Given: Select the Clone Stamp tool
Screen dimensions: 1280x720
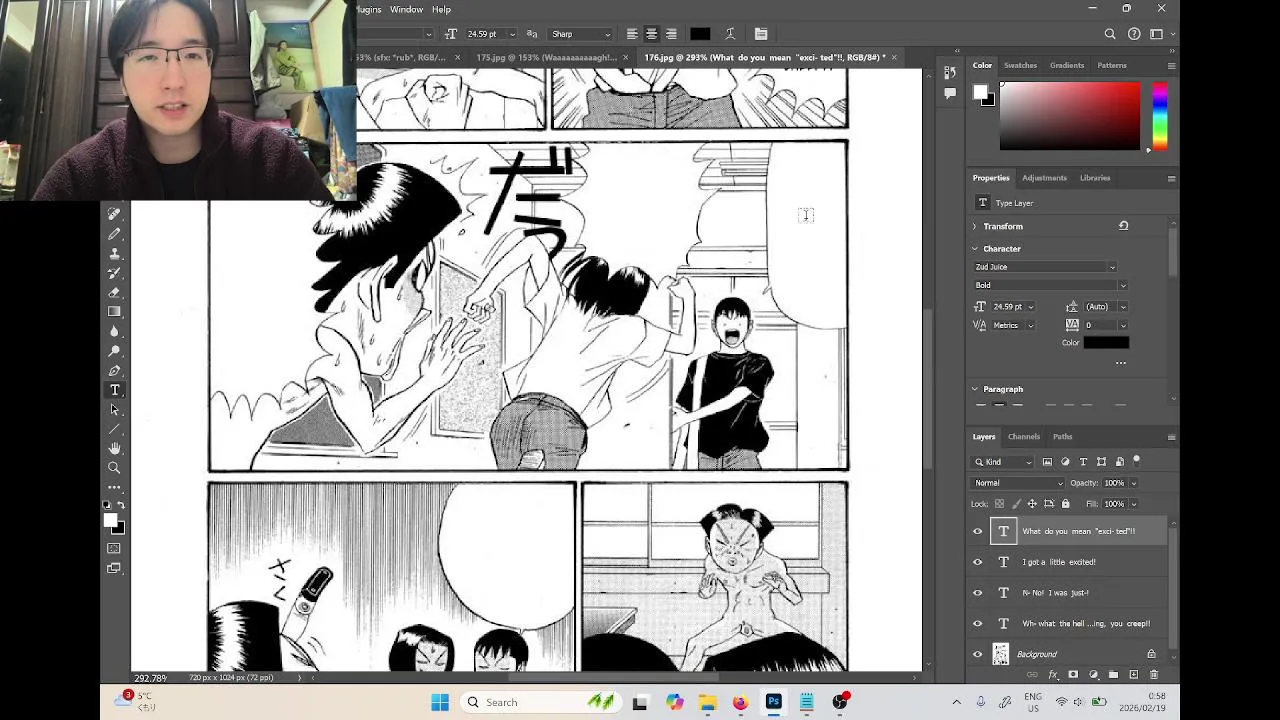Looking at the screenshot, I should click(x=114, y=253).
